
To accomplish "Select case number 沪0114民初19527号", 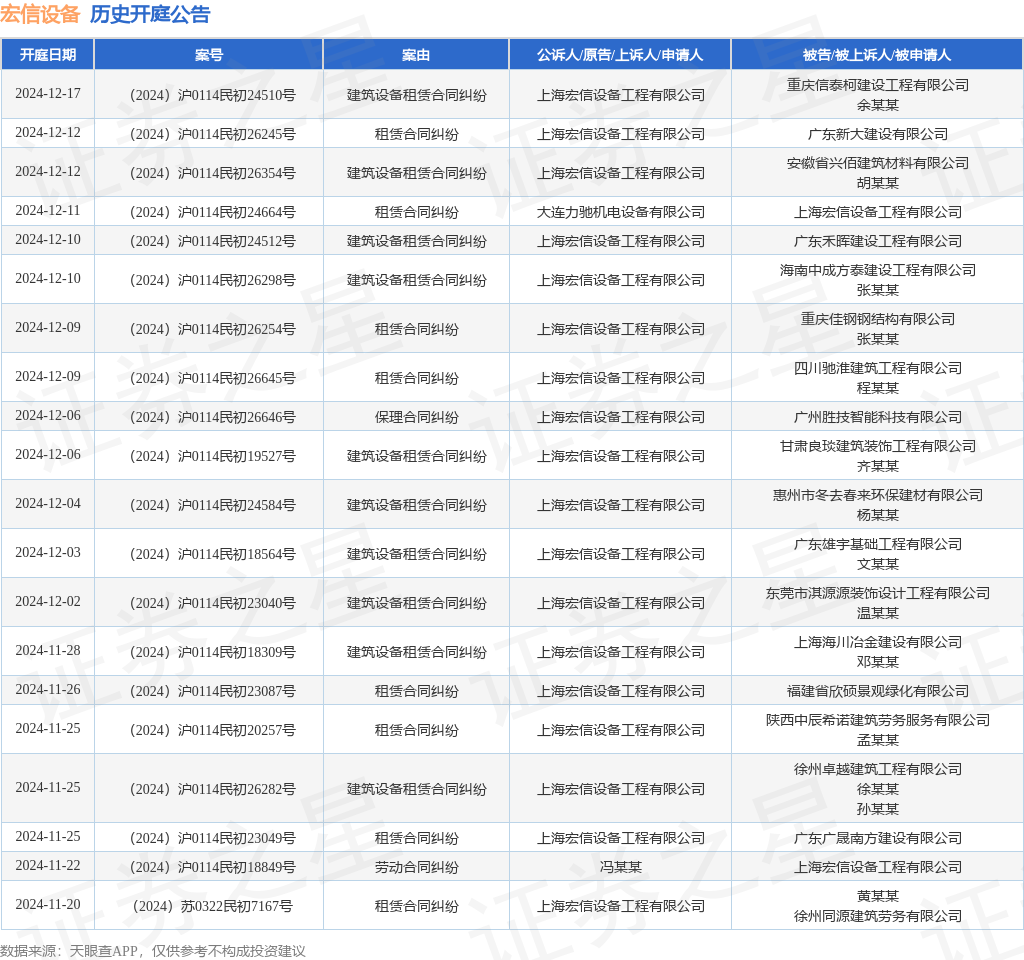I will (213, 456).
